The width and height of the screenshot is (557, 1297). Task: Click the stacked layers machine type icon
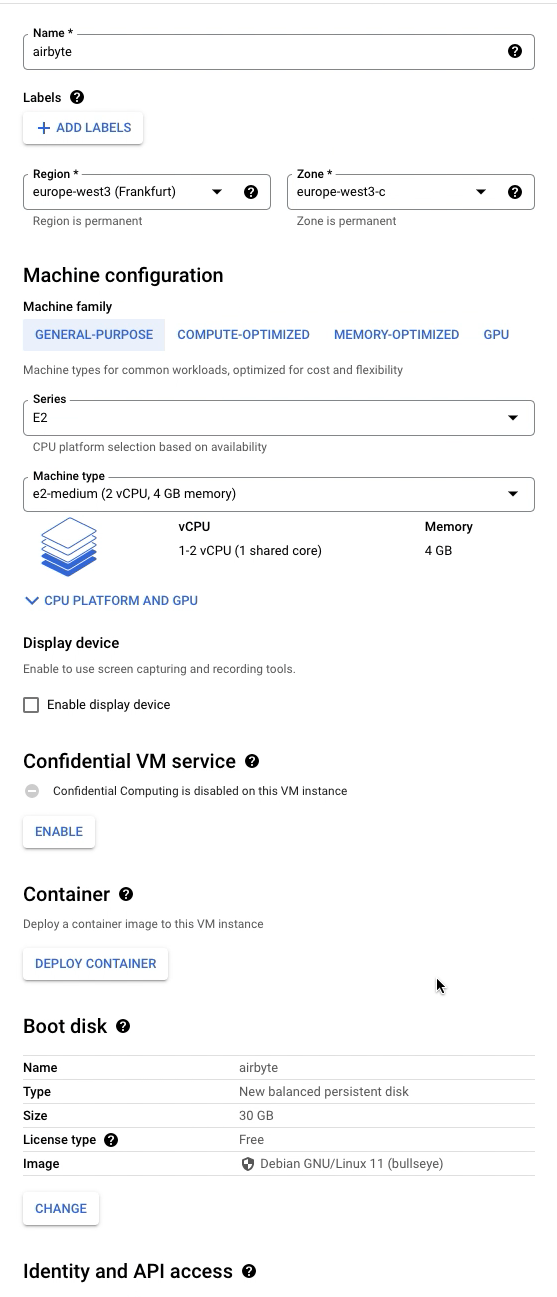pos(69,546)
